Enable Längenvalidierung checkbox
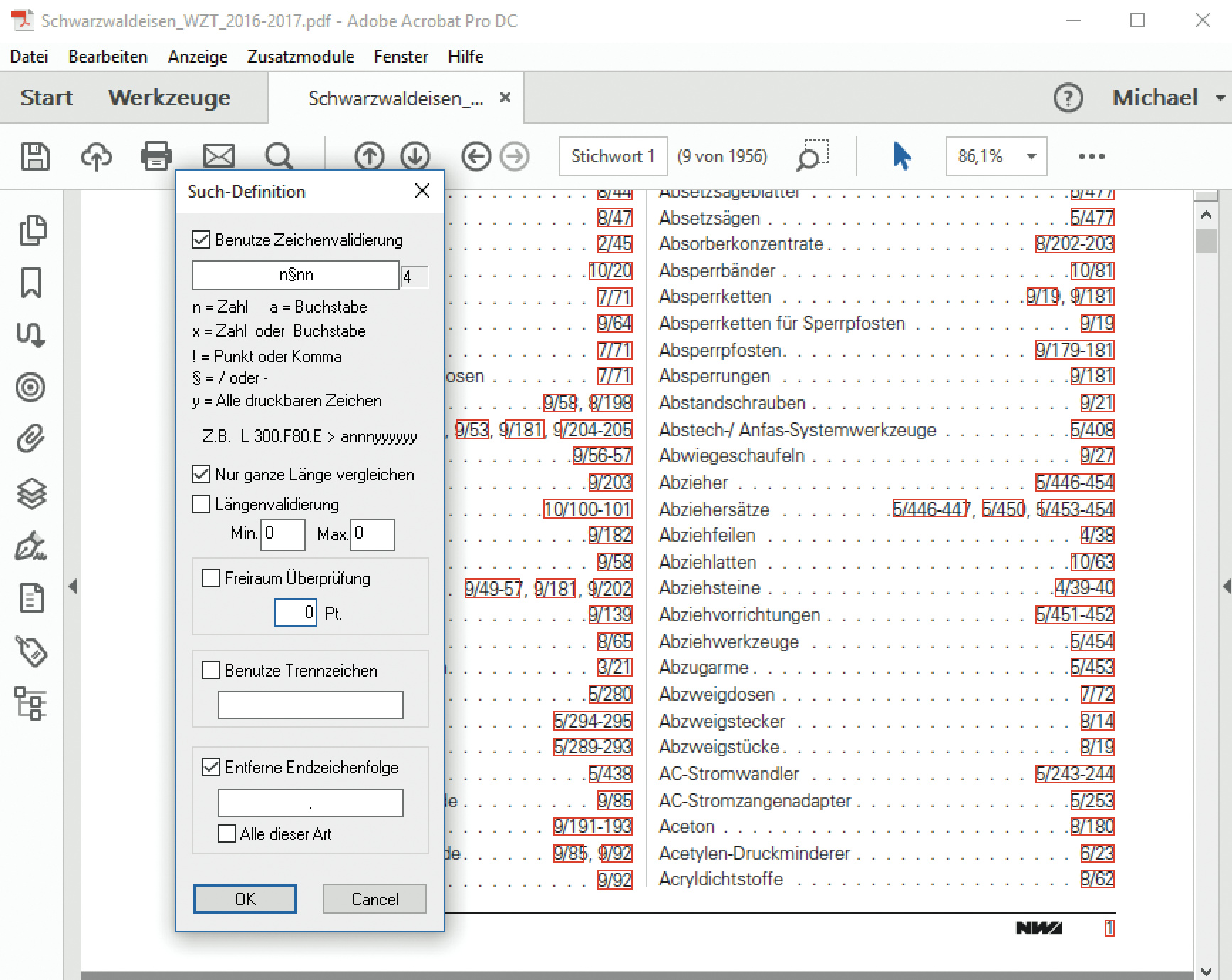Viewport: 1232px width, 980px height. [x=202, y=505]
